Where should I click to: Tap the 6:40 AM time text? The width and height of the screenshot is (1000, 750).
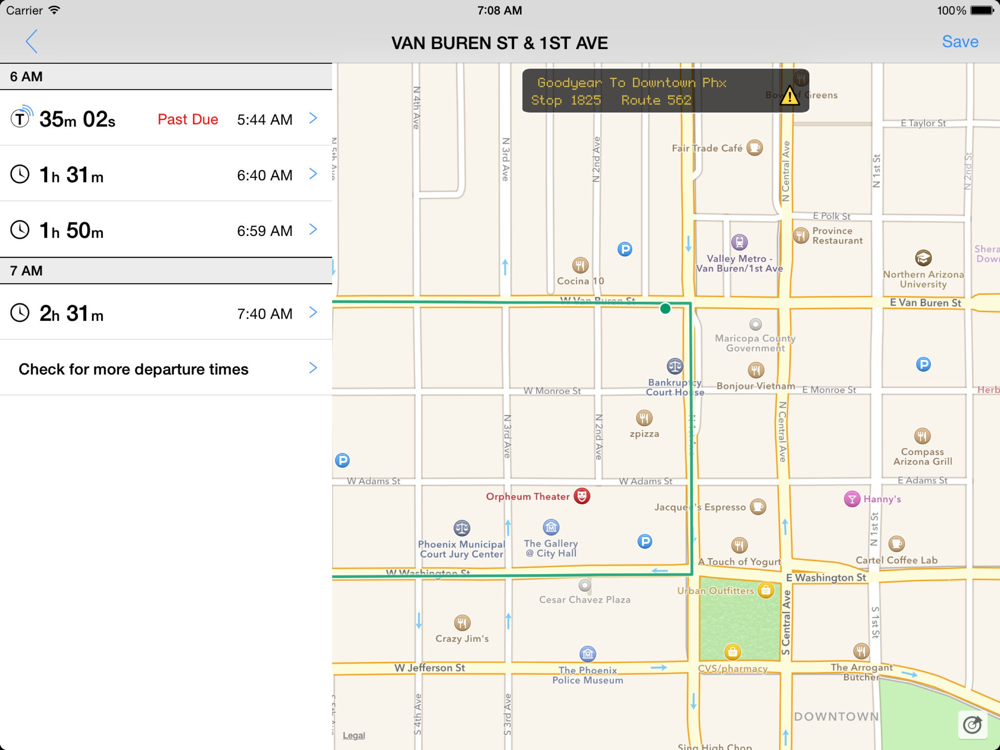click(265, 175)
